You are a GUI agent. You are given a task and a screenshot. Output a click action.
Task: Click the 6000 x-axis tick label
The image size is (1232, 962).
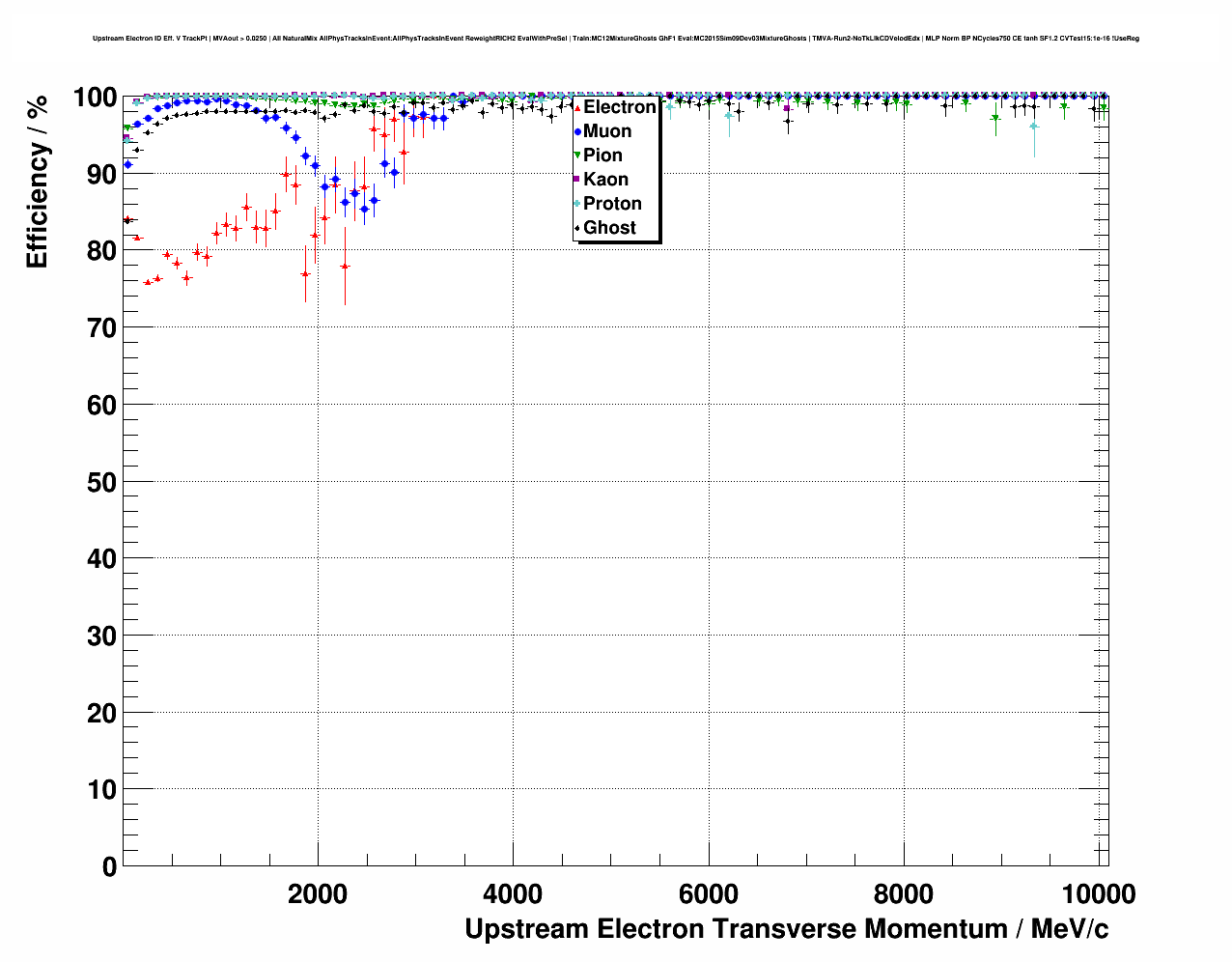[709, 894]
